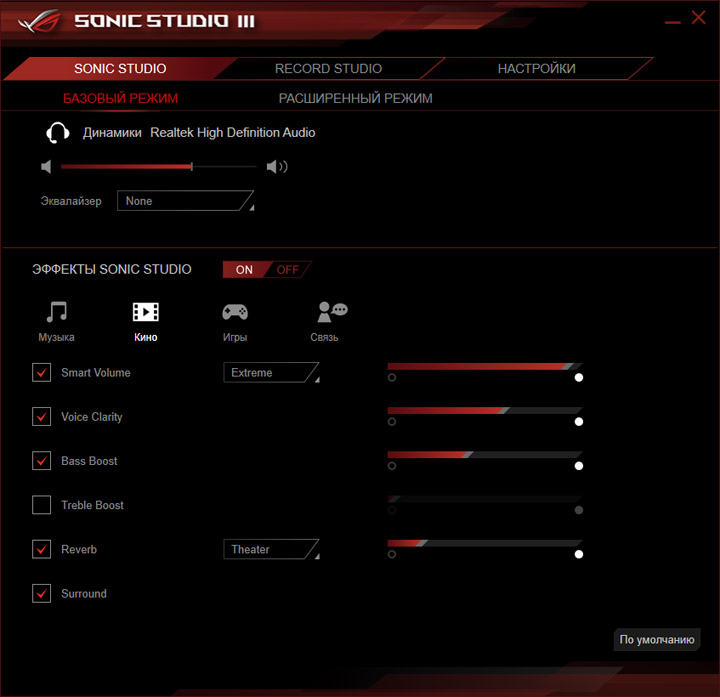Disable the Smart Volume checkbox
The width and height of the screenshot is (720, 697).
(x=41, y=372)
